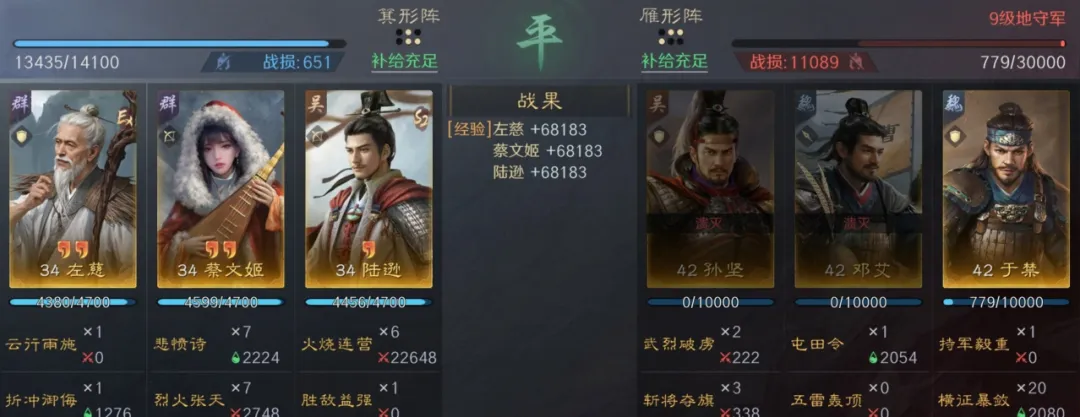Click the right 补给充足 supply status link

tap(674, 61)
